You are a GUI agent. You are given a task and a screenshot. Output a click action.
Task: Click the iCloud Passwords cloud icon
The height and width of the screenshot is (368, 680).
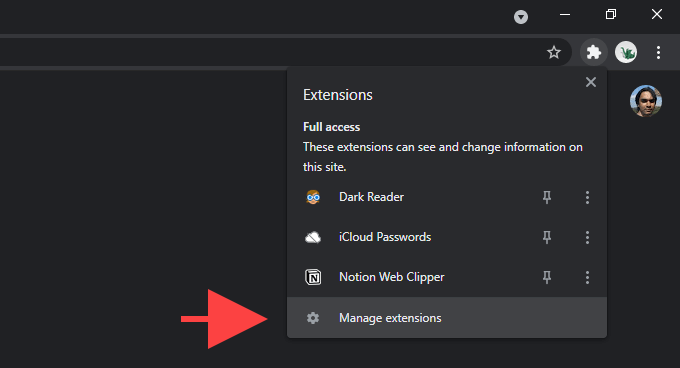tap(313, 237)
